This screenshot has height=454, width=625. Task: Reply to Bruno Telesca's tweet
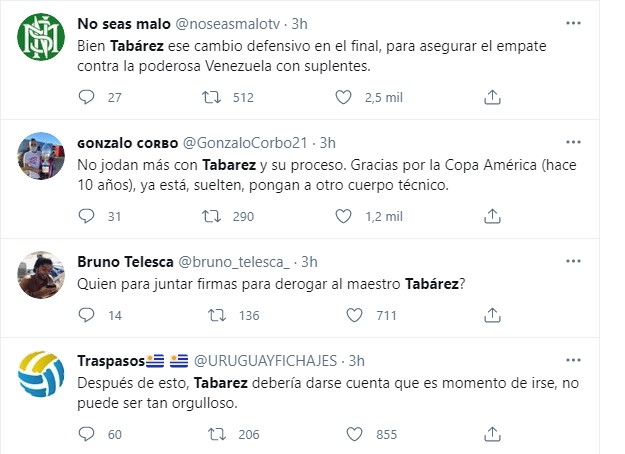point(87,315)
